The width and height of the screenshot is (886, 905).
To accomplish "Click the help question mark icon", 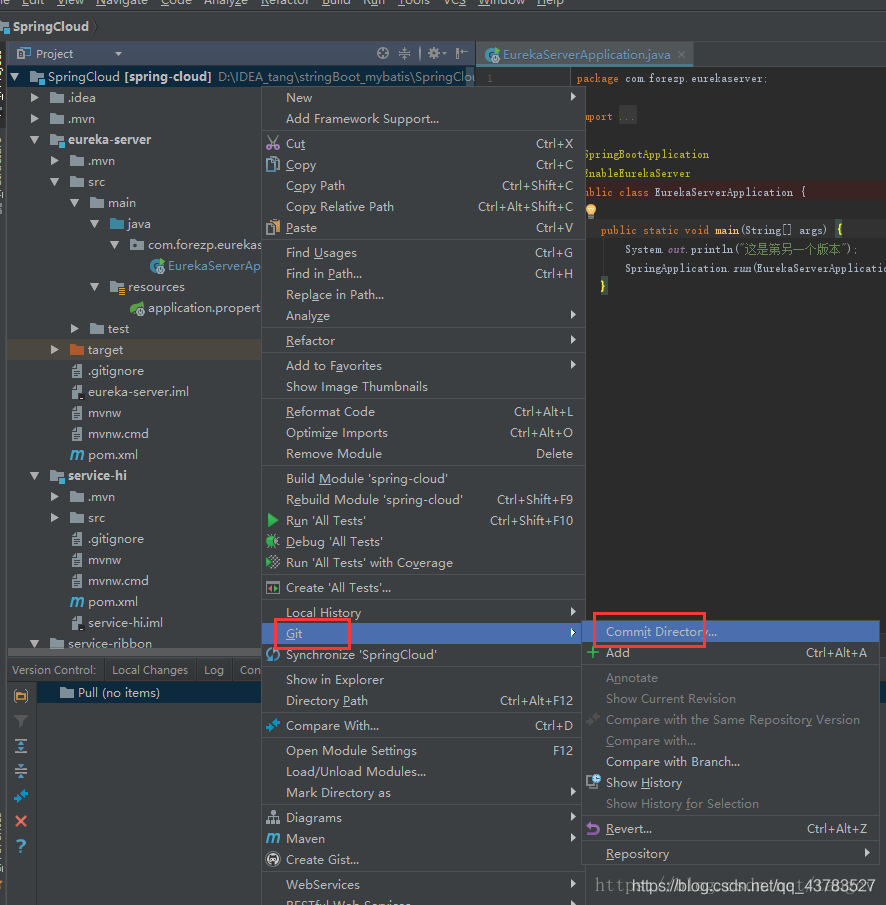I will [x=21, y=846].
